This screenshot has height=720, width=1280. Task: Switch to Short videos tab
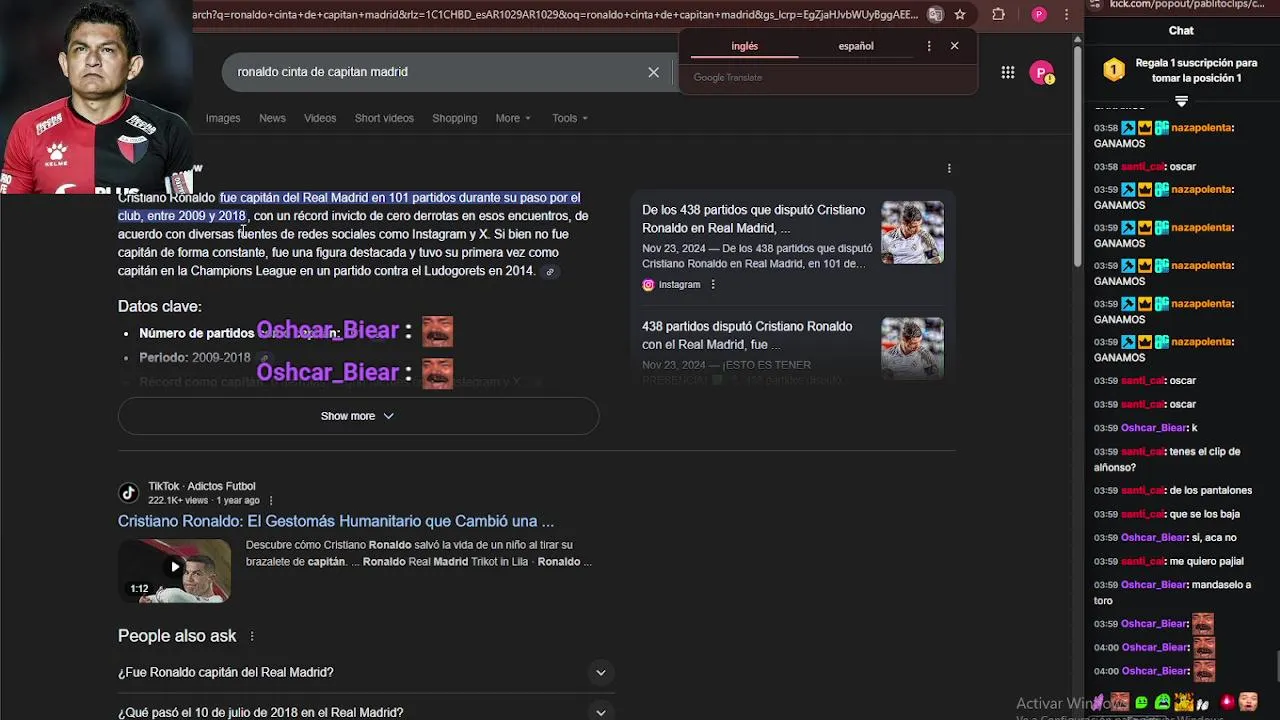point(384,118)
